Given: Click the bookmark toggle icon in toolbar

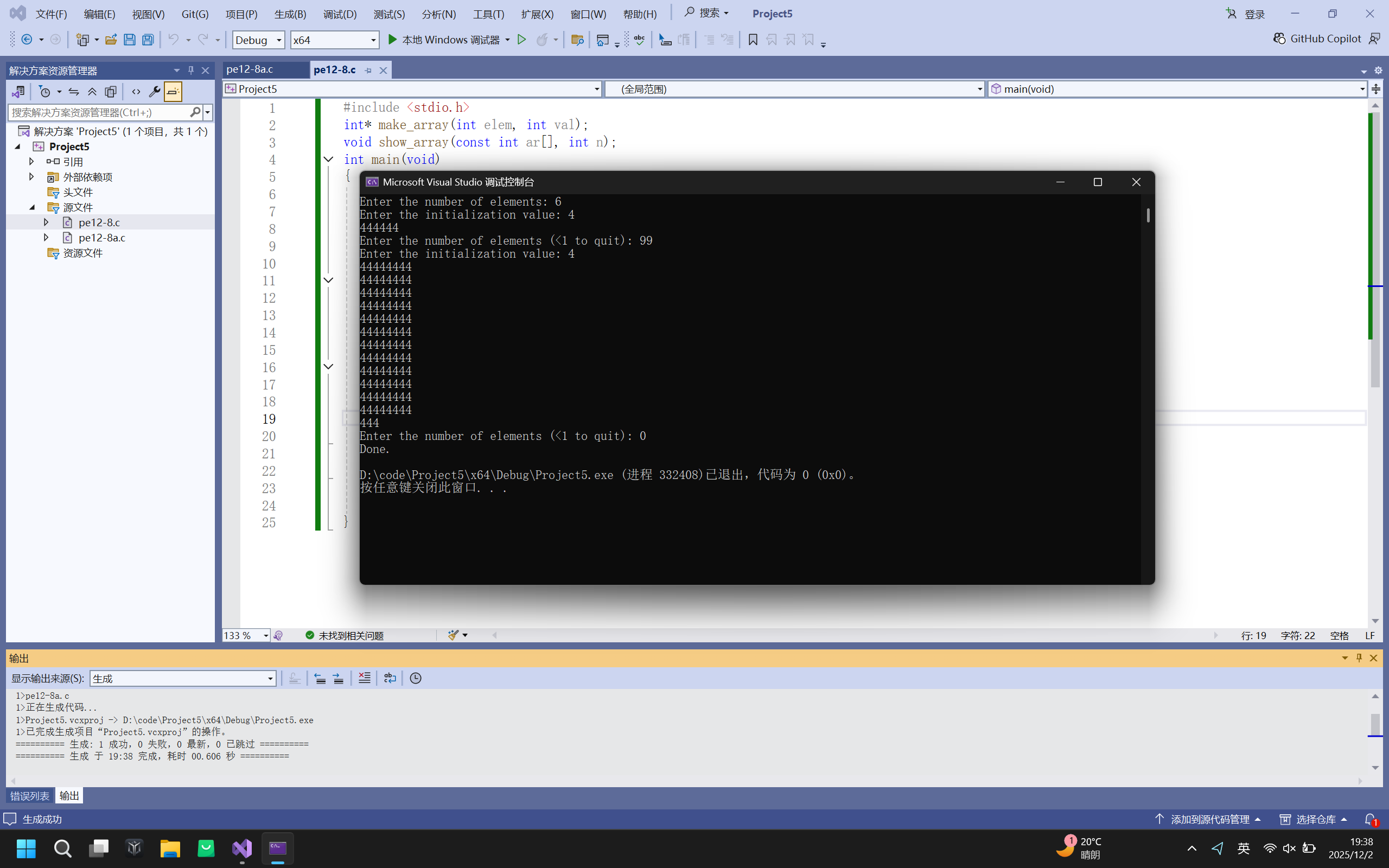Looking at the screenshot, I should click(x=753, y=40).
